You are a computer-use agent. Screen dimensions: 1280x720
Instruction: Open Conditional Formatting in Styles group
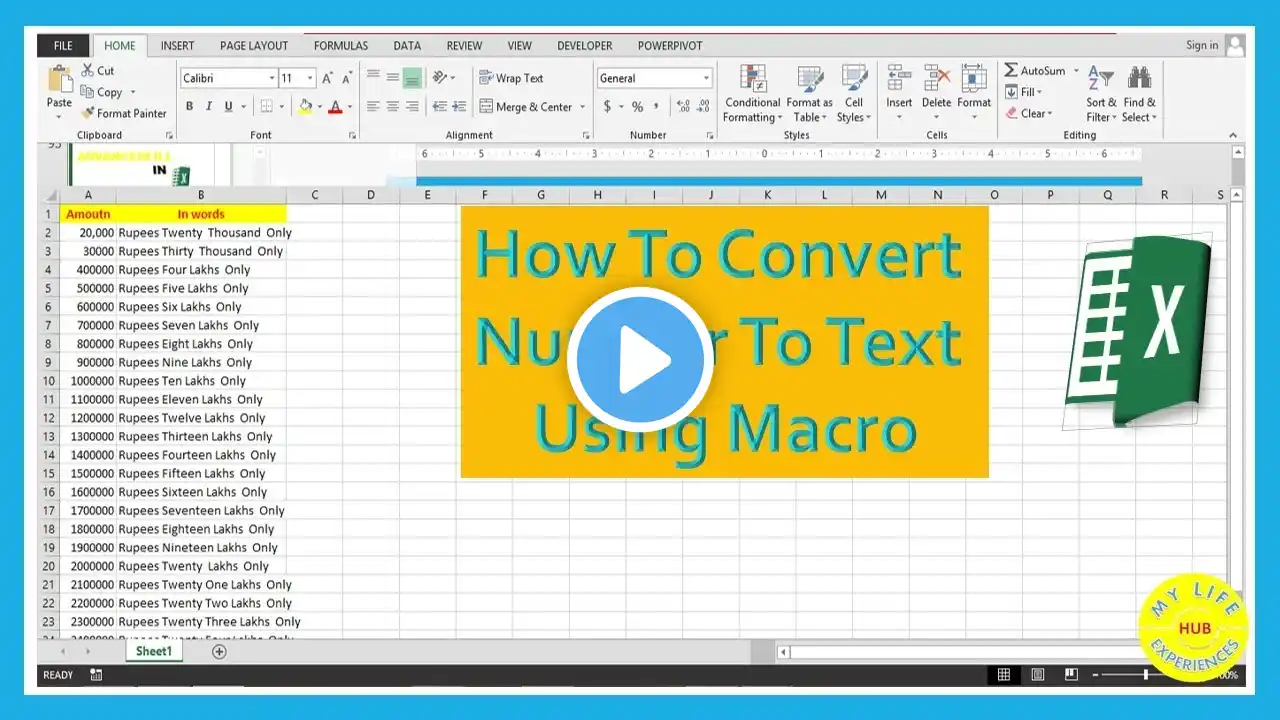point(752,94)
